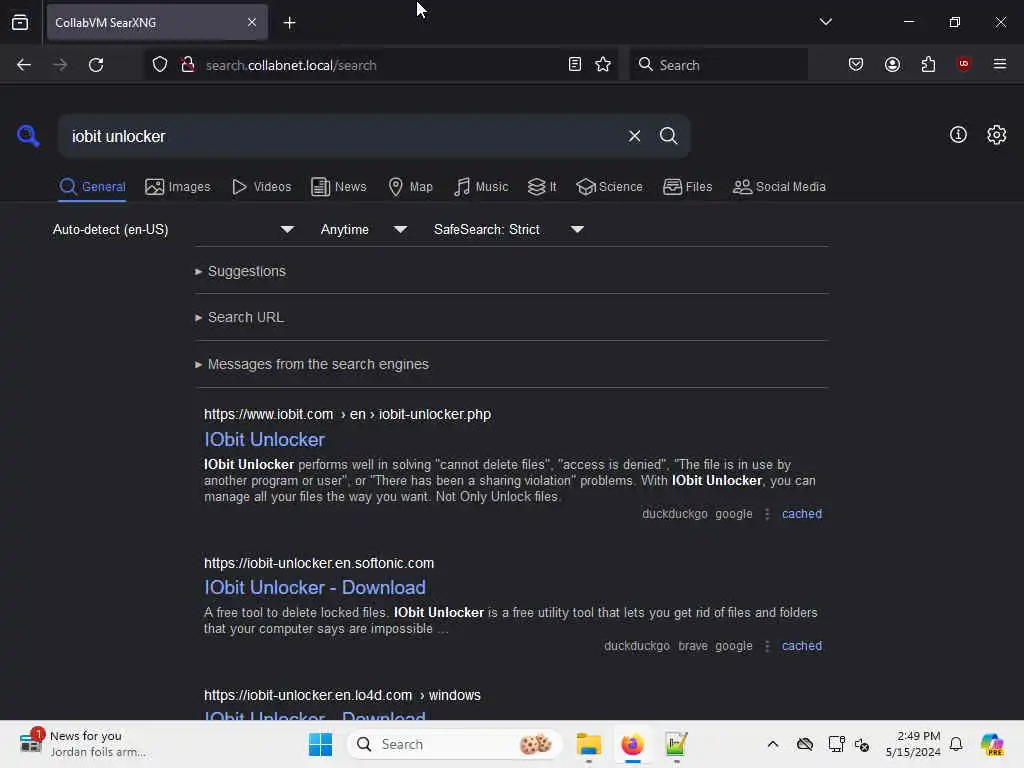Go back with browser back arrow
Screen dimensions: 1024x768
pos(24,65)
